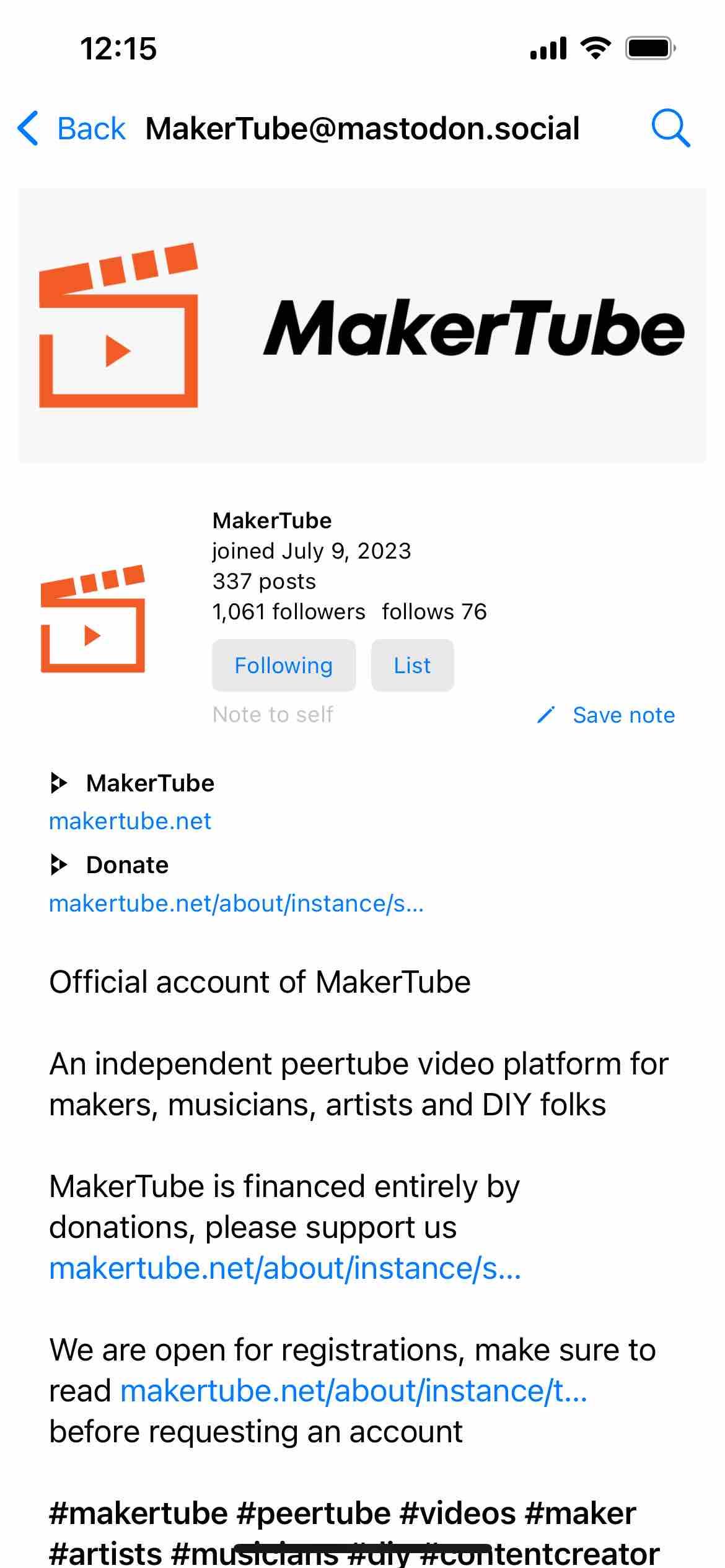View the 1,061 followers list
This screenshot has width=725, height=1568.
[x=289, y=612]
